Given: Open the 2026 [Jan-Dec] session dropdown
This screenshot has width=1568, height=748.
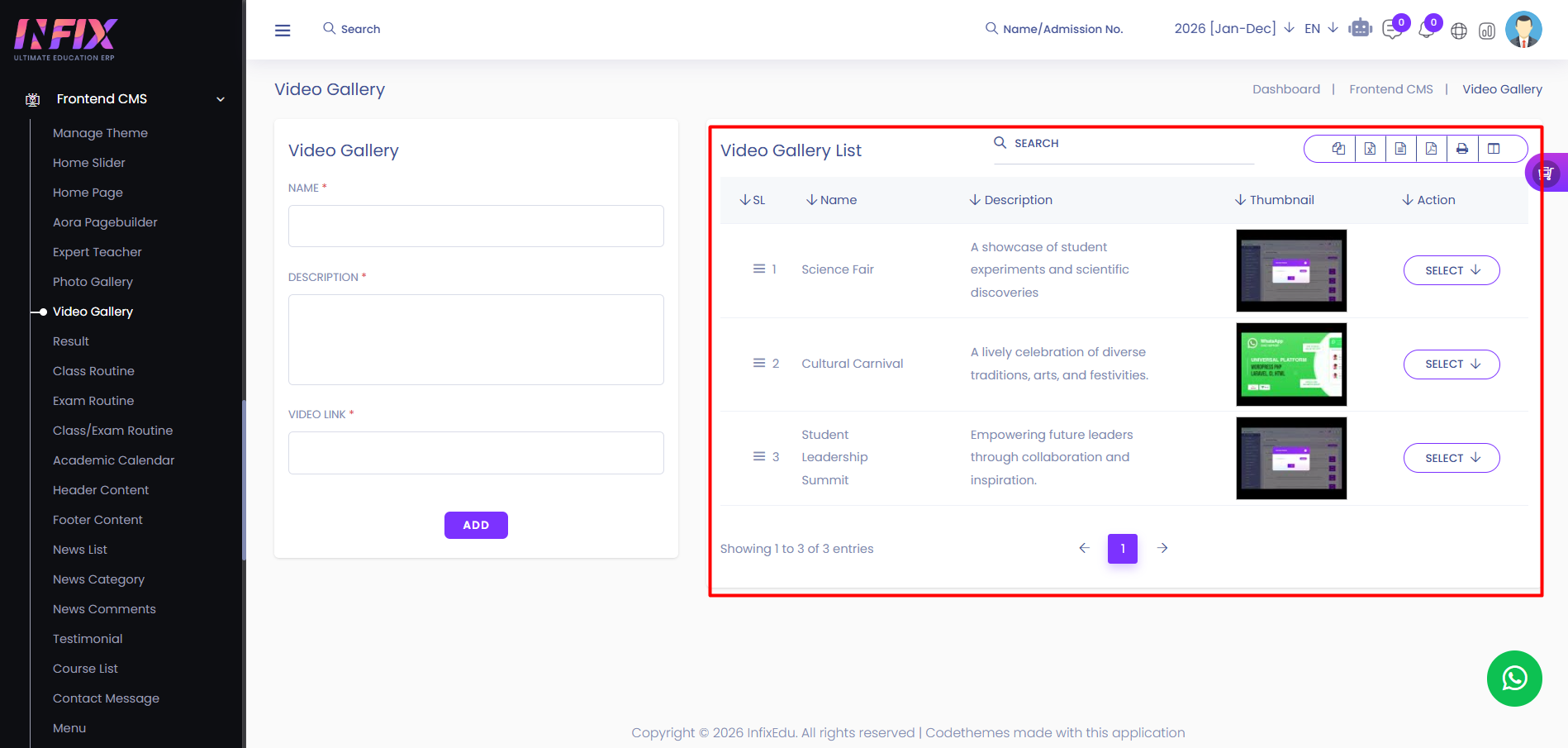Looking at the screenshot, I should pos(1233,28).
